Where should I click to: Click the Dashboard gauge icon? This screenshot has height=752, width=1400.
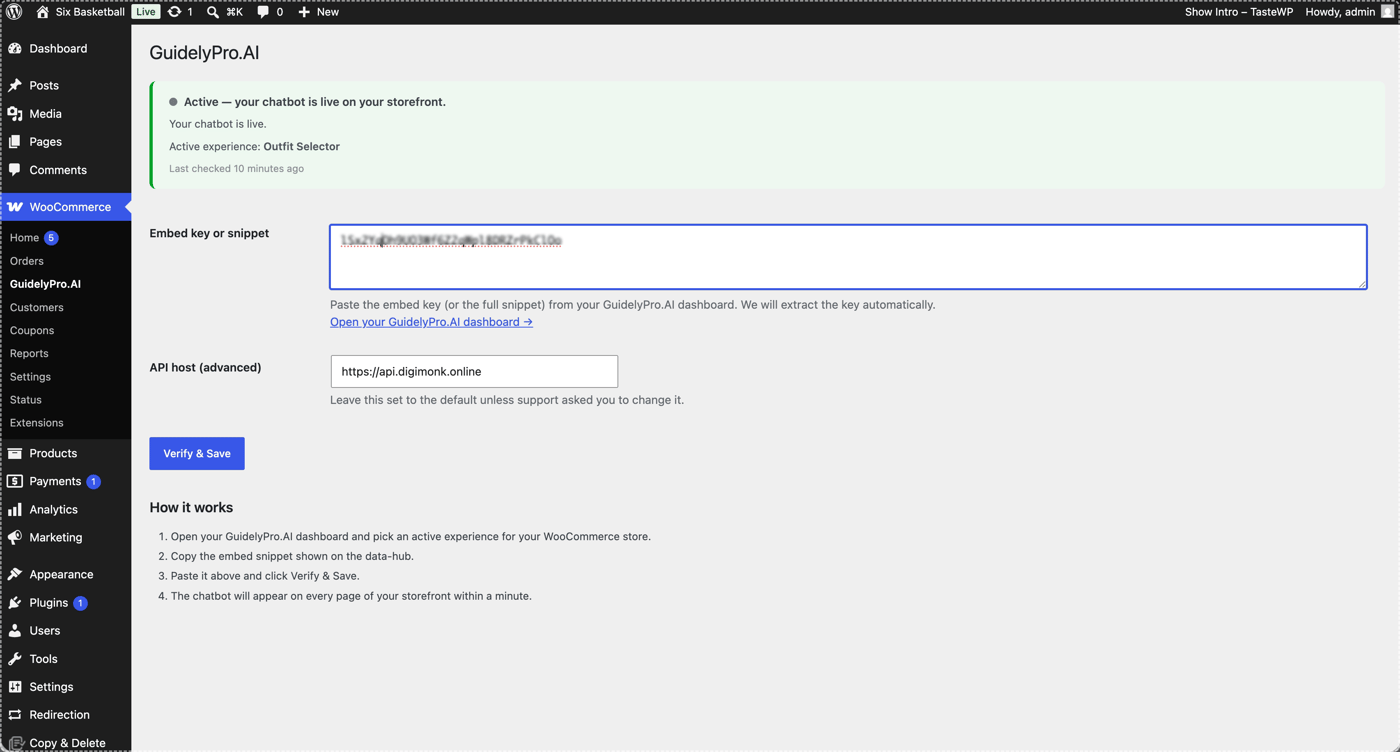pyautogui.click(x=15, y=48)
